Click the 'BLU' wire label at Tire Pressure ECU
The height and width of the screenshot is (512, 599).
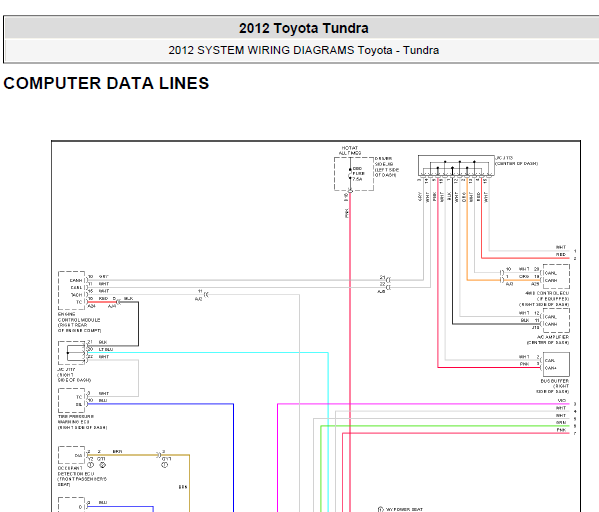[103, 400]
